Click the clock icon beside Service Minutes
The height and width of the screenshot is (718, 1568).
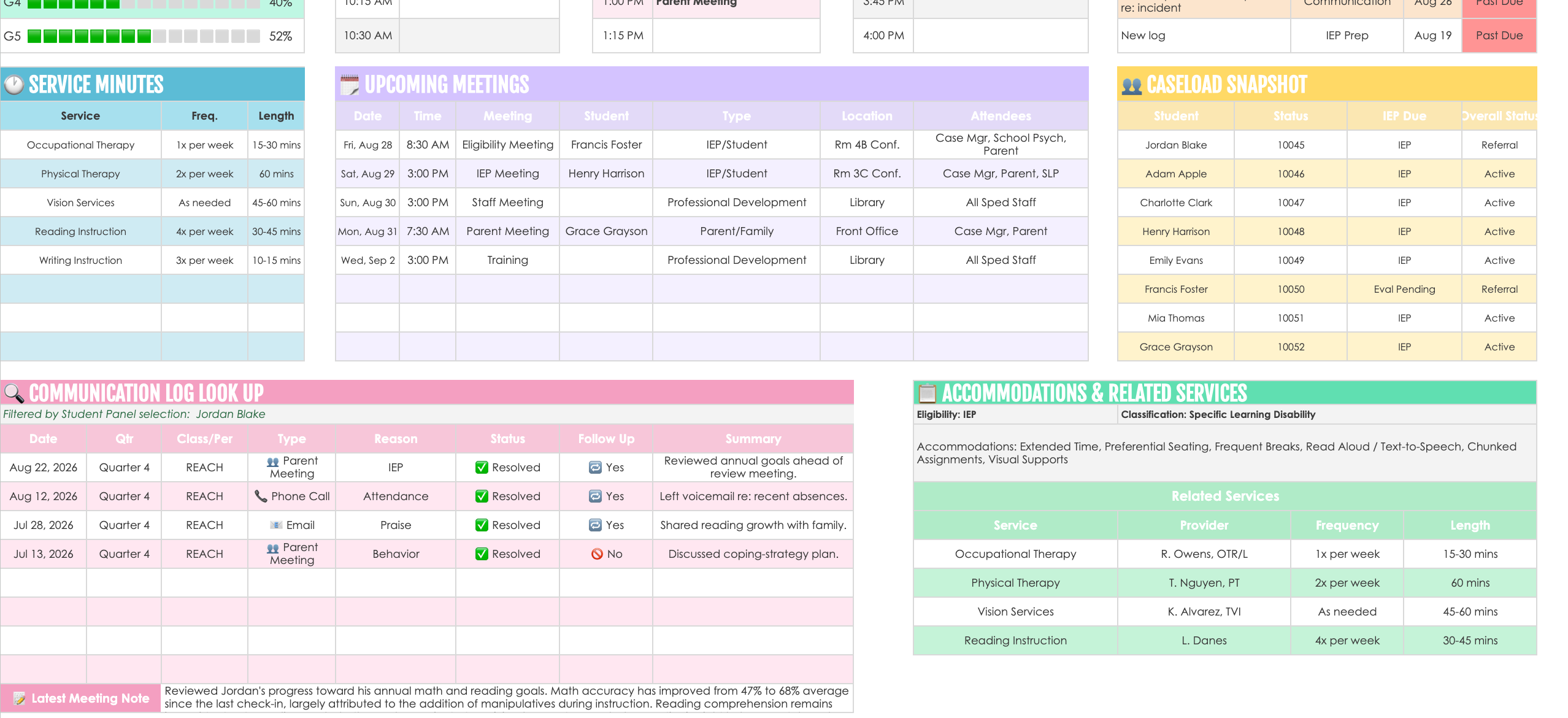13,85
